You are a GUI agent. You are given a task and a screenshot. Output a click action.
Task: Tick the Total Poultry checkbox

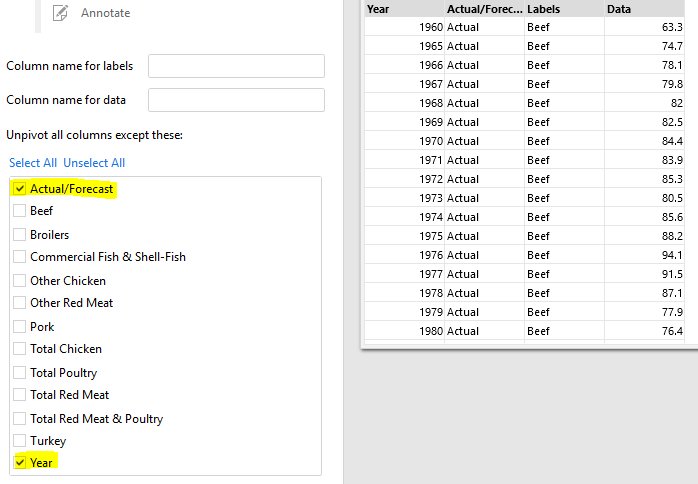point(20,373)
